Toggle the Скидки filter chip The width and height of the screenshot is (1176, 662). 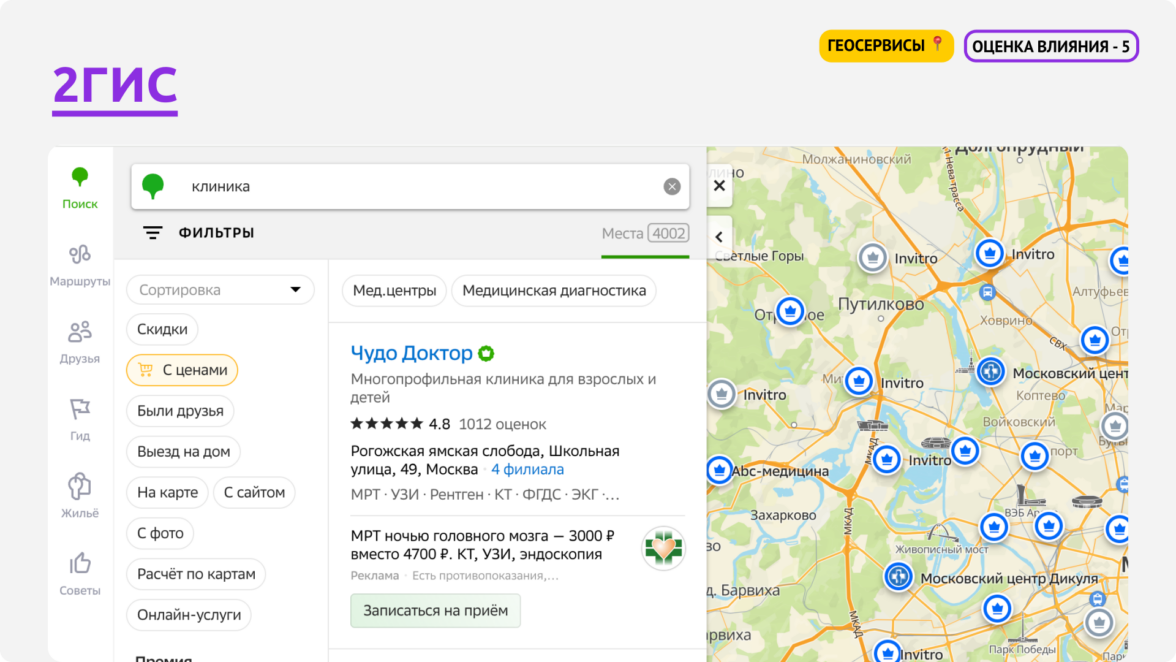[162, 330]
